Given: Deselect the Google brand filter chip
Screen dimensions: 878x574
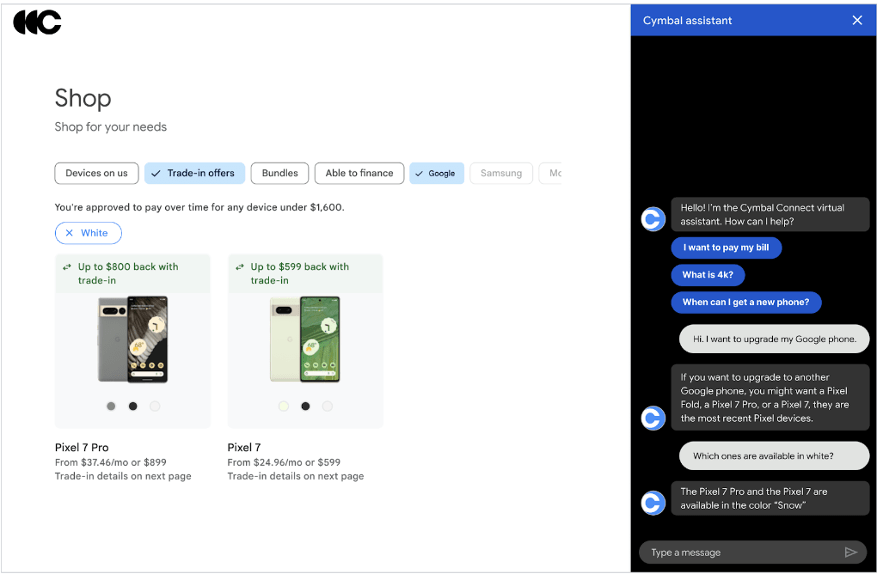Looking at the screenshot, I should click(435, 173).
